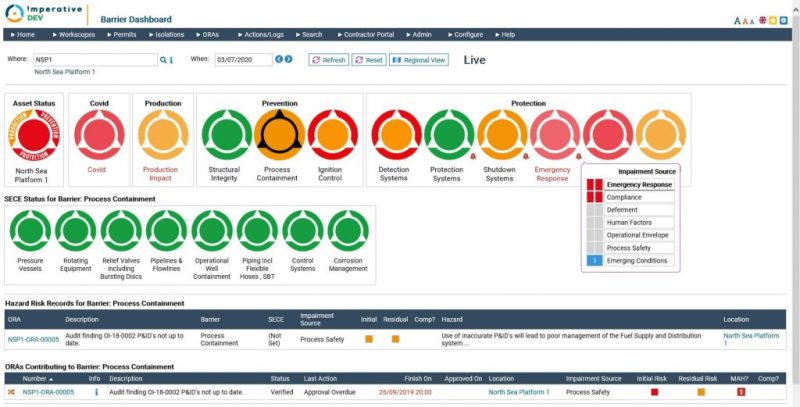Image resolution: width=800 pixels, height=407 pixels.
Task: Click the info icon in the ORA row
Action: [x=96, y=392]
